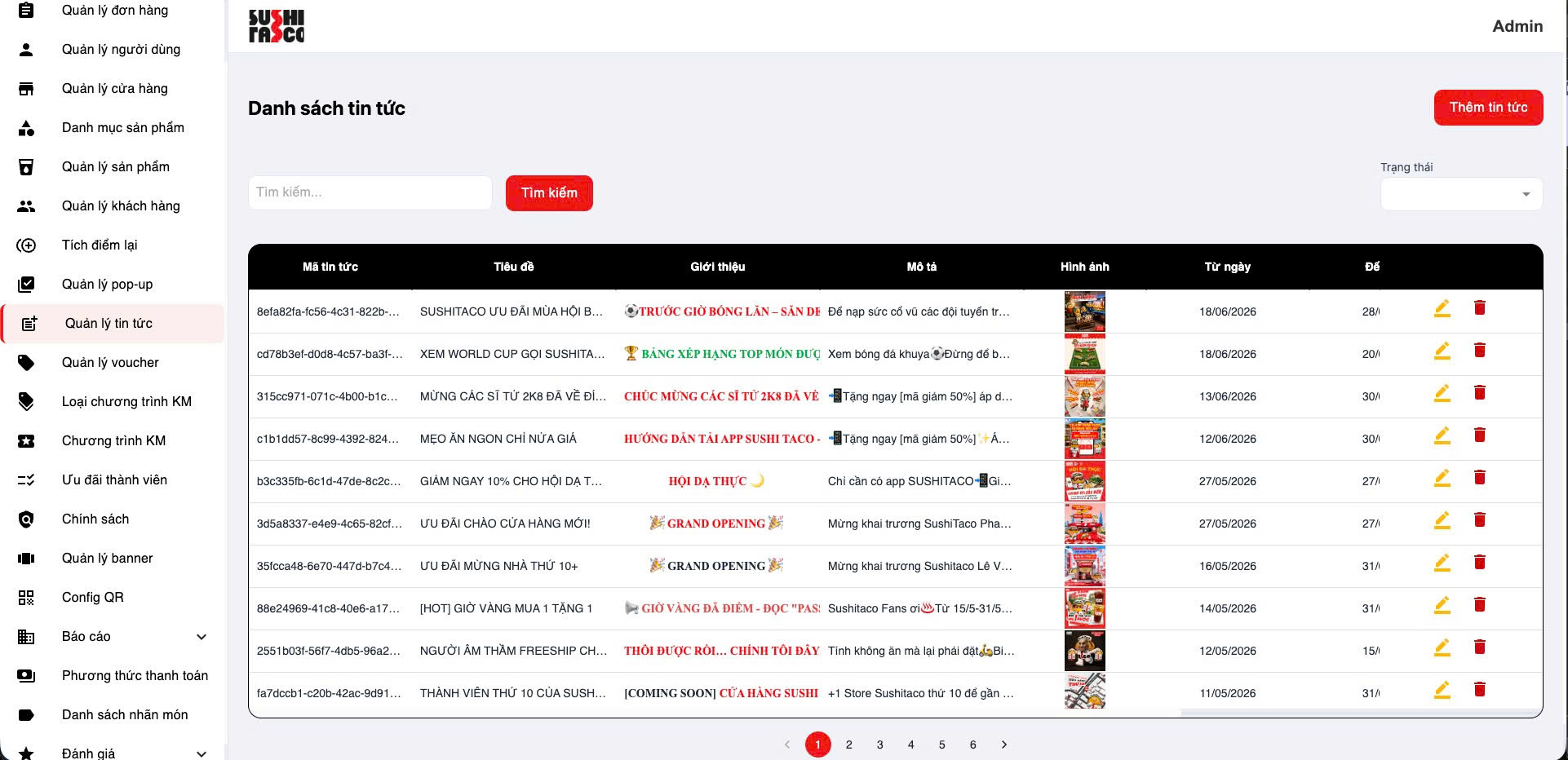Open thumbnail of NGƯỜI ÂM THẦM FREESHIP row
The height and width of the screenshot is (760, 1568).
[1085, 651]
